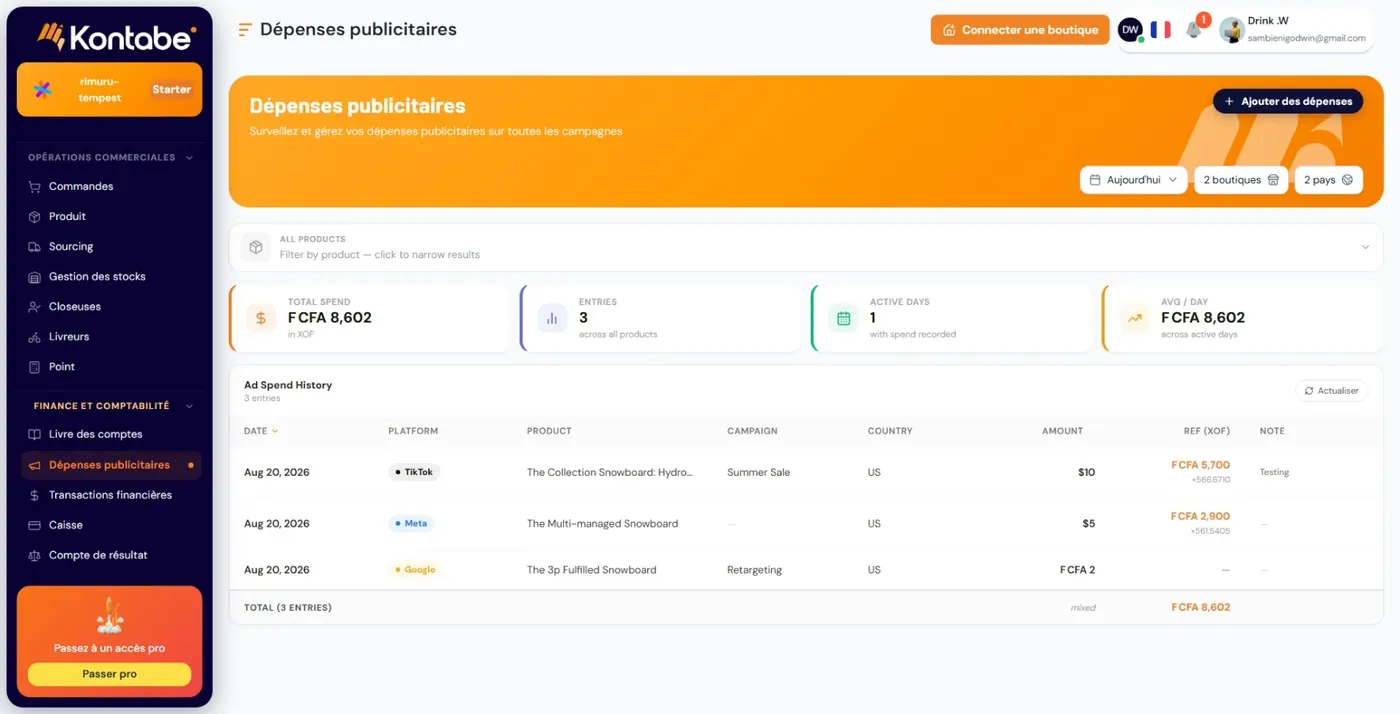Click the user profile photo
The height and width of the screenshot is (714, 1400).
1231,30
